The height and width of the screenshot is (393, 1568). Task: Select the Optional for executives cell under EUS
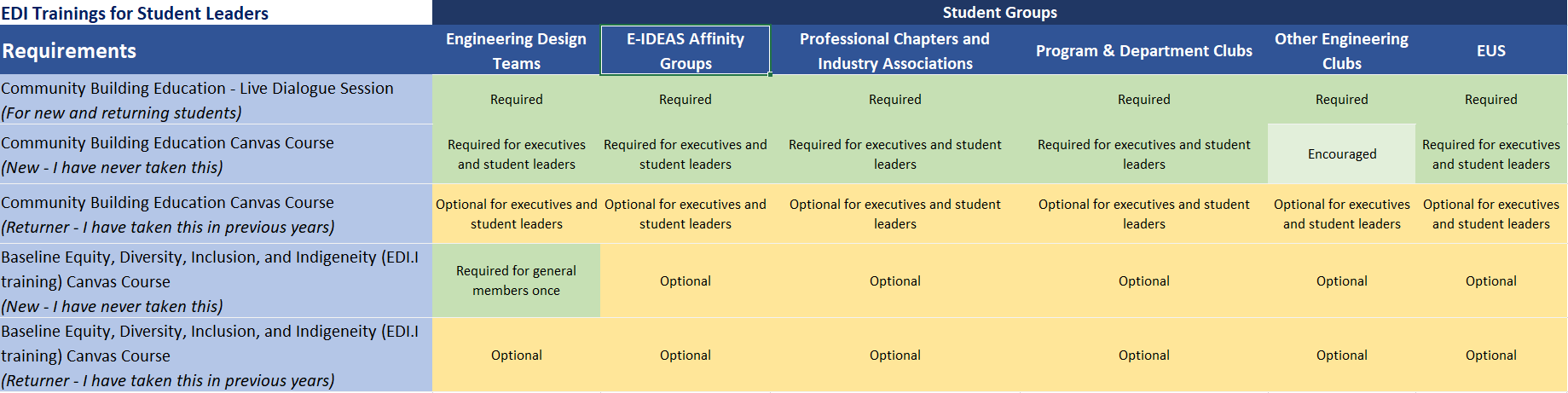click(x=1491, y=214)
